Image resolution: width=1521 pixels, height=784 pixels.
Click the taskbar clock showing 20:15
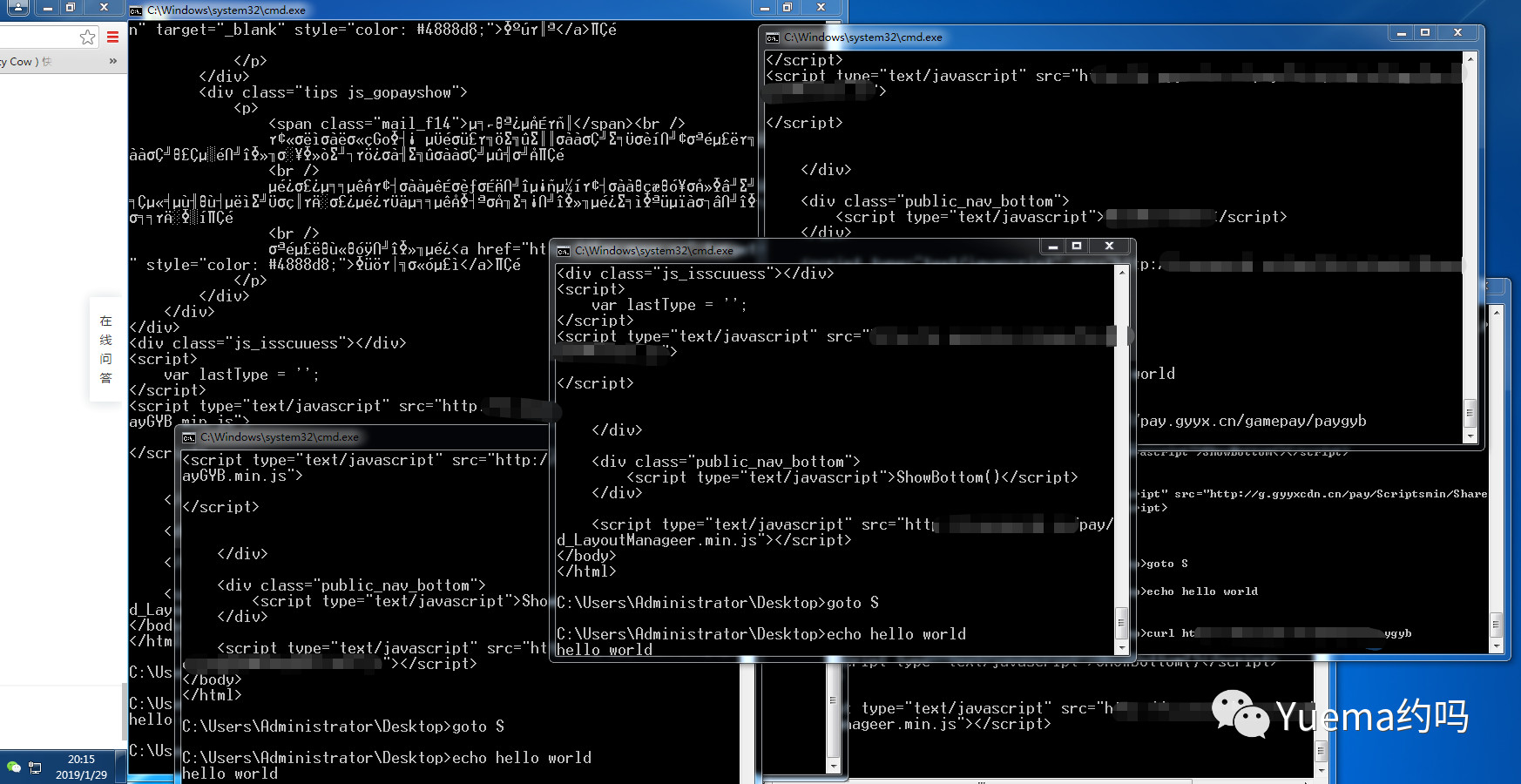[81, 767]
